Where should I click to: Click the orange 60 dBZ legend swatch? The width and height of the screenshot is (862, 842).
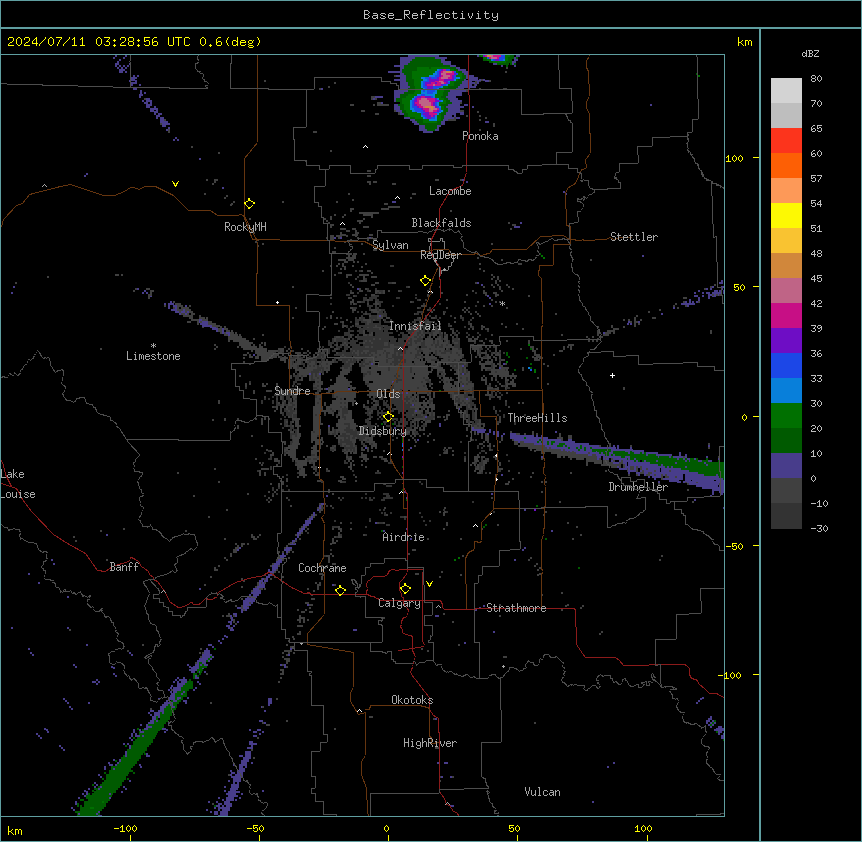click(786, 165)
